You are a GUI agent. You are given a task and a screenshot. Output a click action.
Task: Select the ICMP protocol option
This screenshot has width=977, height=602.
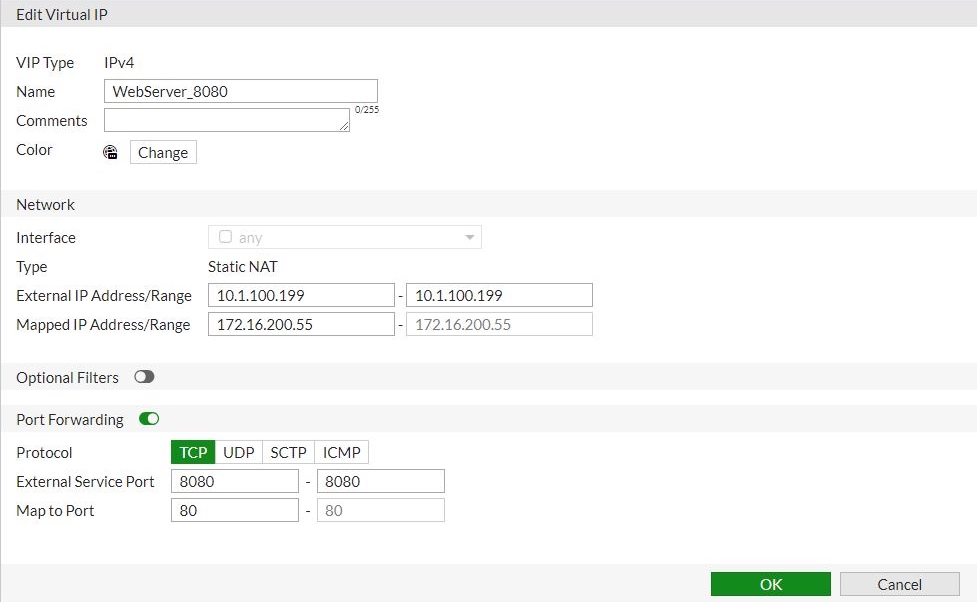point(341,451)
